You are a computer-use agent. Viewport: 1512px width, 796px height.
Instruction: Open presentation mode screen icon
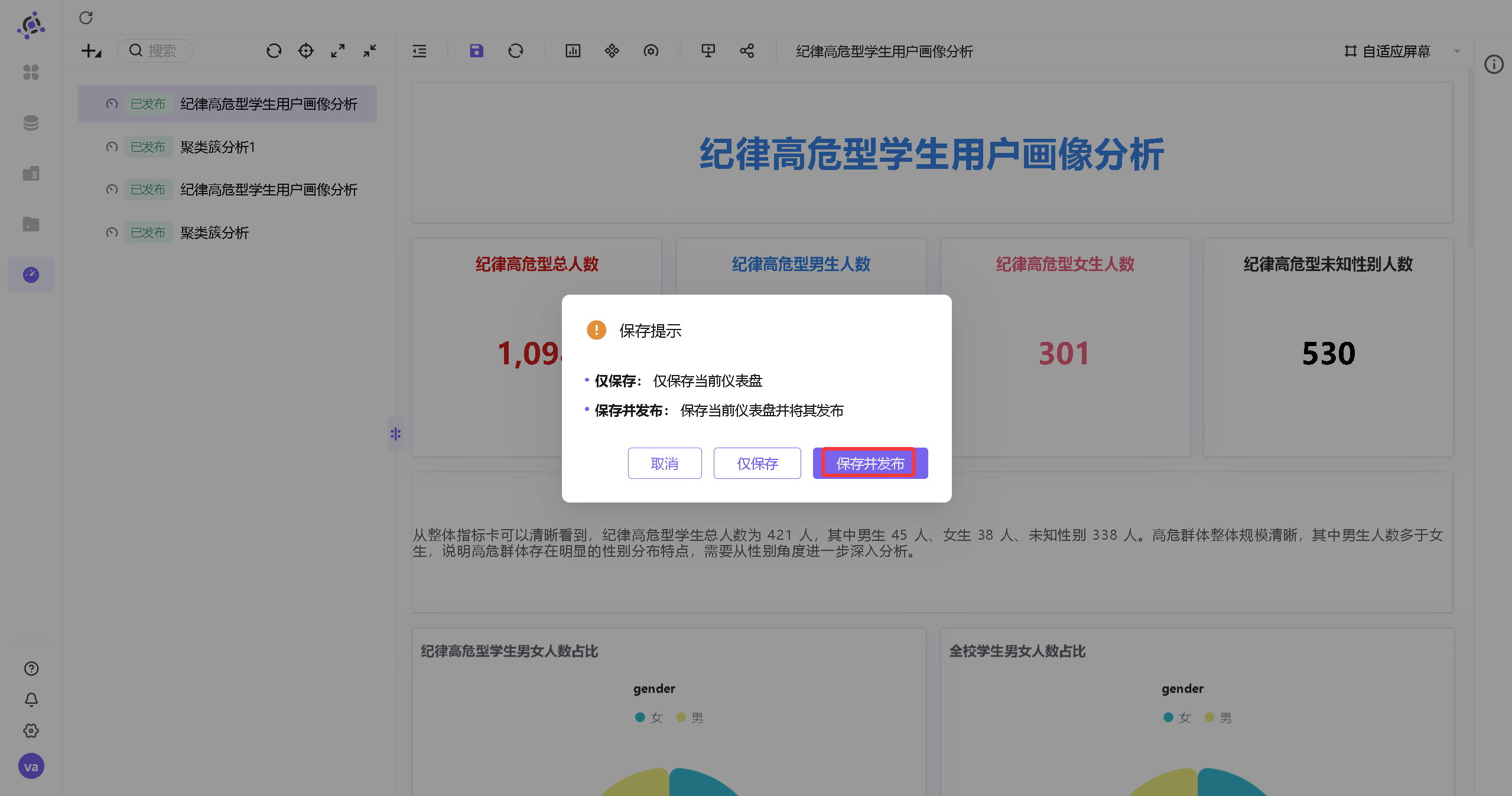tap(708, 51)
